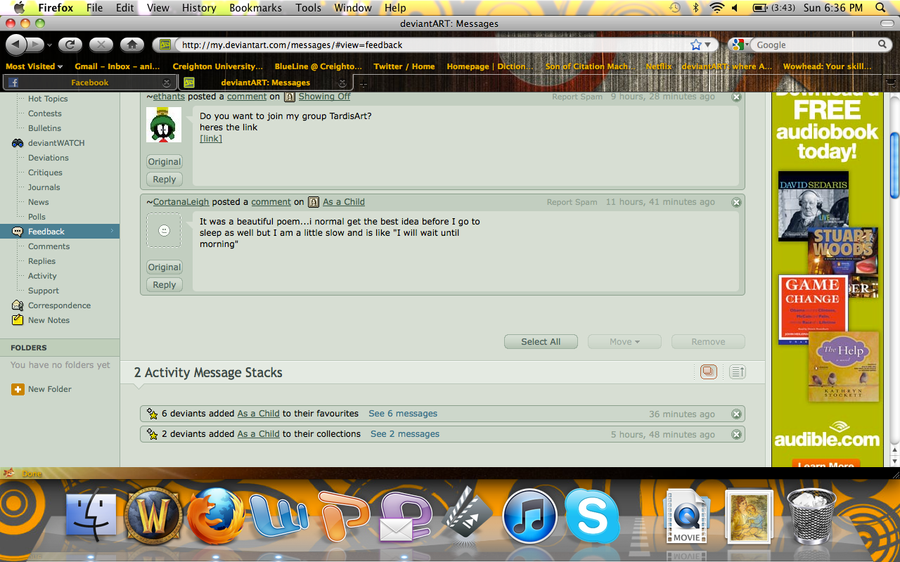Screen dimensions: 900x562
Task: Click the page vertical scrollbar thumb
Action: 894,165
